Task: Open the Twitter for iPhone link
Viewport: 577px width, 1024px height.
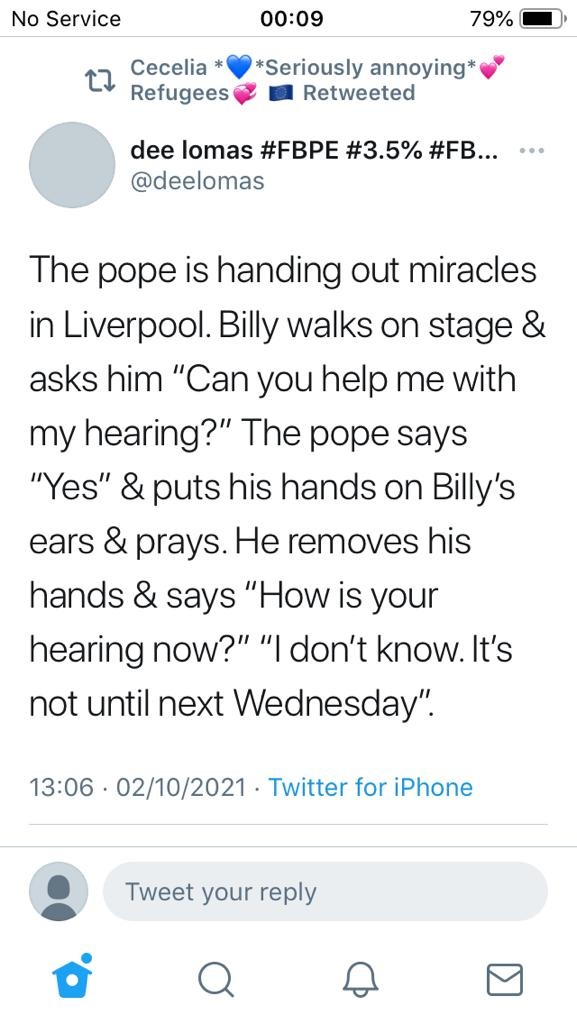Action: click(370, 787)
